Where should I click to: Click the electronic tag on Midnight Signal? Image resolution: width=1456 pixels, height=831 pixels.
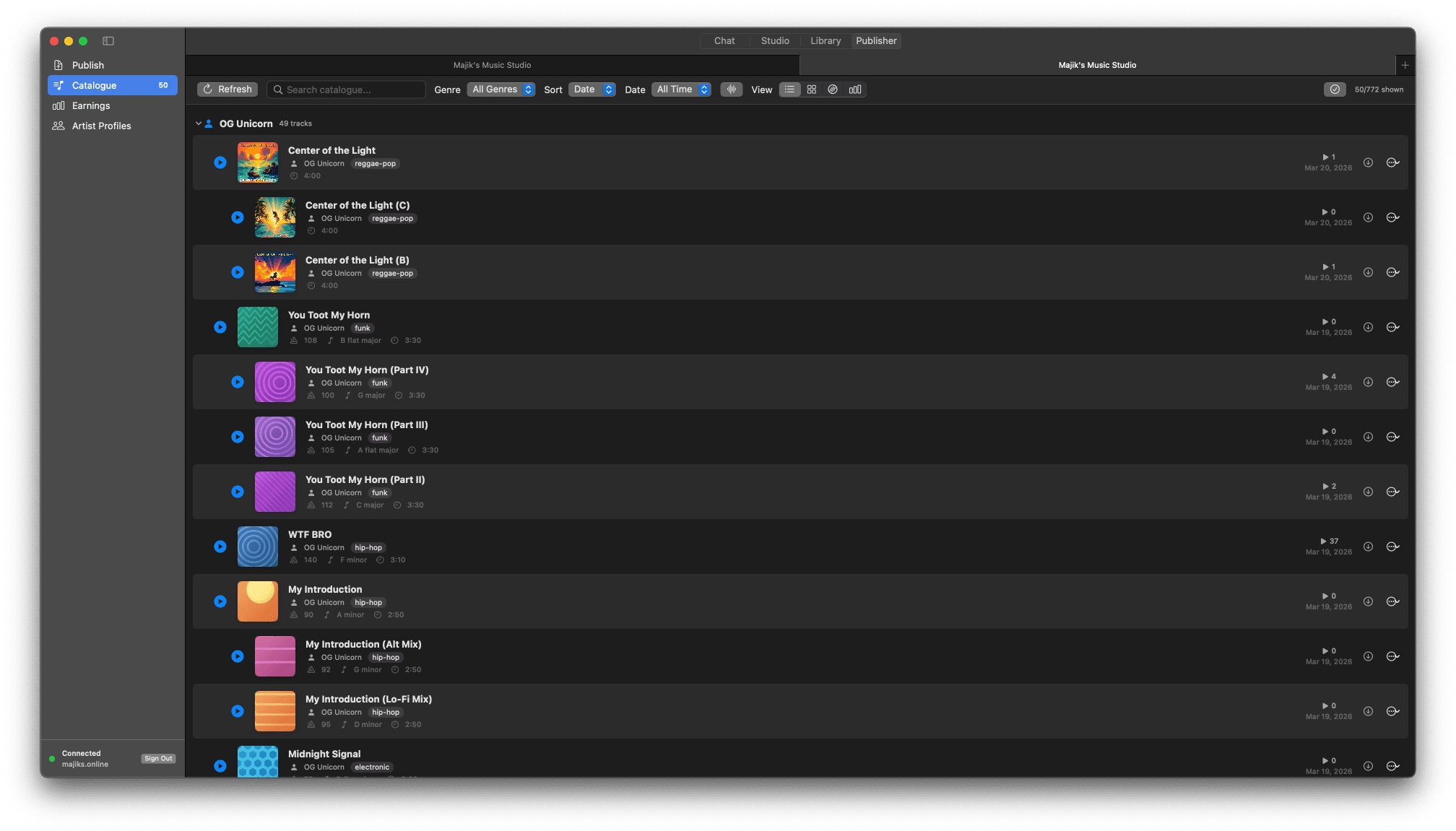click(372, 767)
